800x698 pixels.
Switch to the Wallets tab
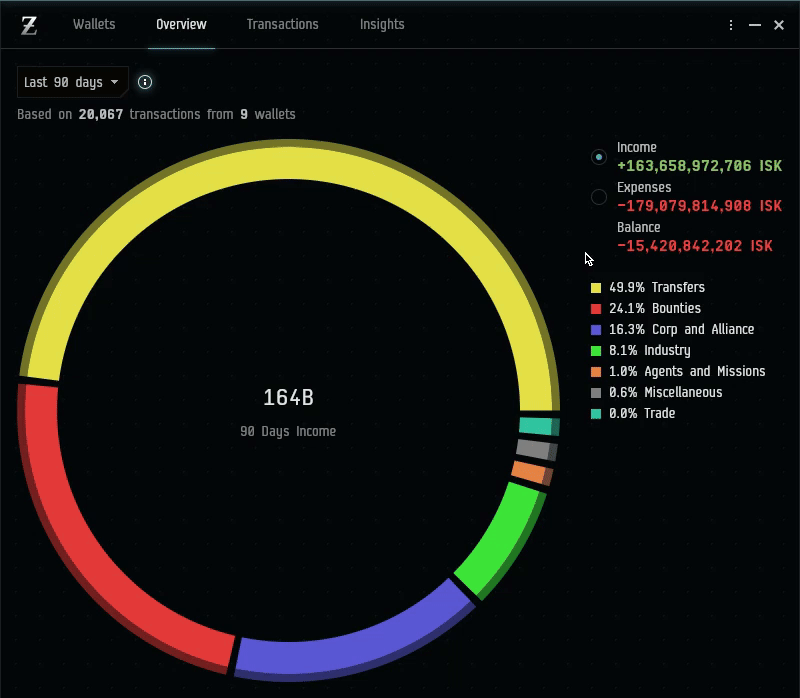(x=94, y=24)
